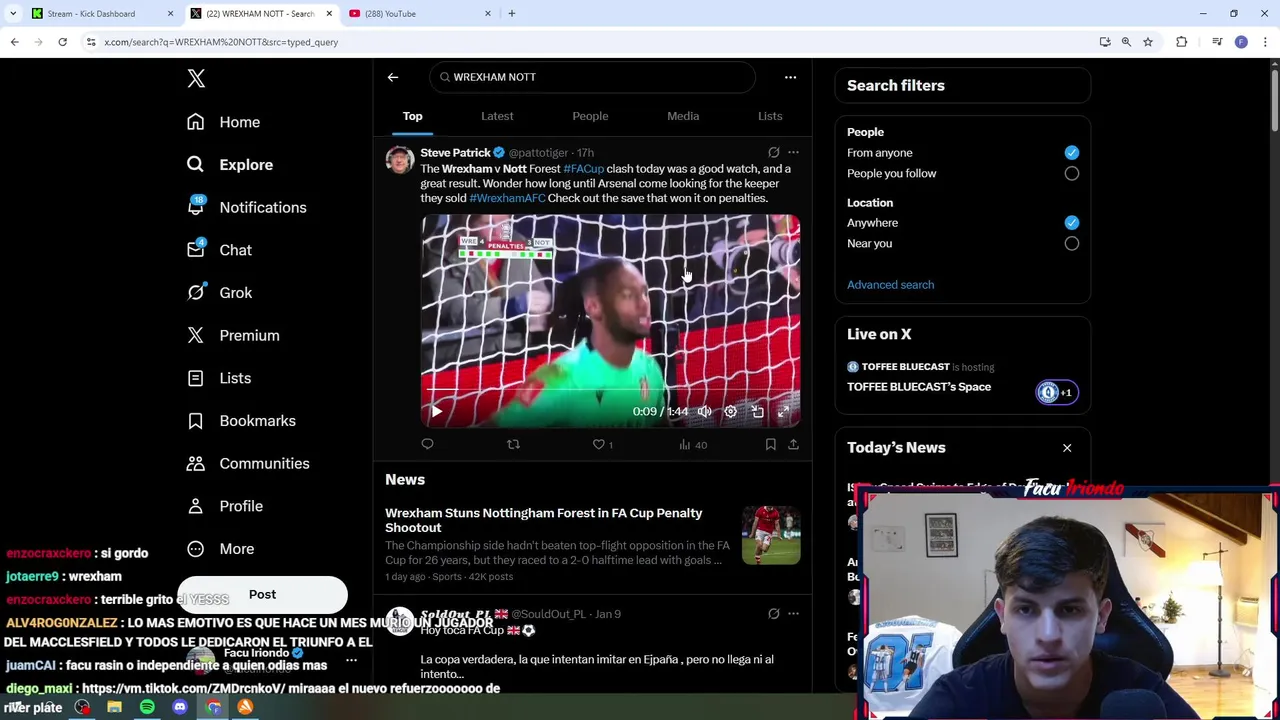Image resolution: width=1280 pixels, height=720 pixels.
Task: Click the WREXHAM NOTT search field
Action: [x=592, y=77]
